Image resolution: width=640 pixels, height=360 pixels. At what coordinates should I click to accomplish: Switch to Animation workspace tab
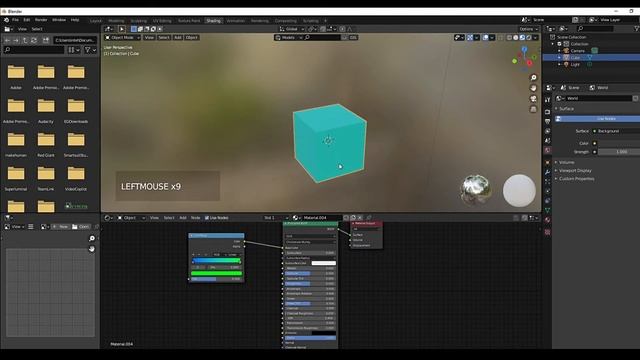point(236,20)
